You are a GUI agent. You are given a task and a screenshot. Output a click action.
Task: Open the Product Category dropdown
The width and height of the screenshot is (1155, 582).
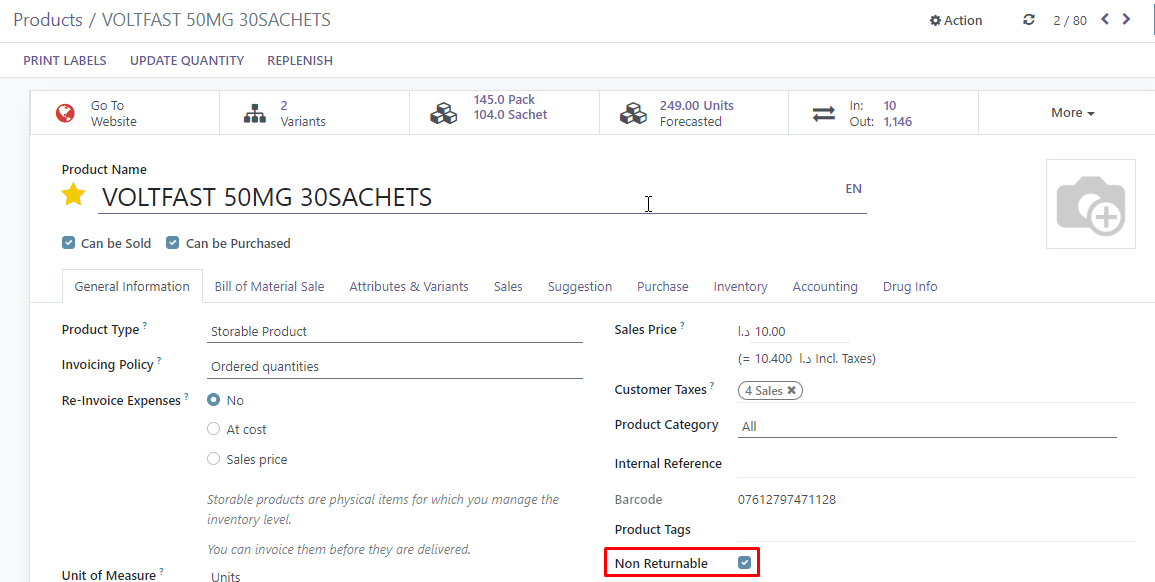point(927,426)
